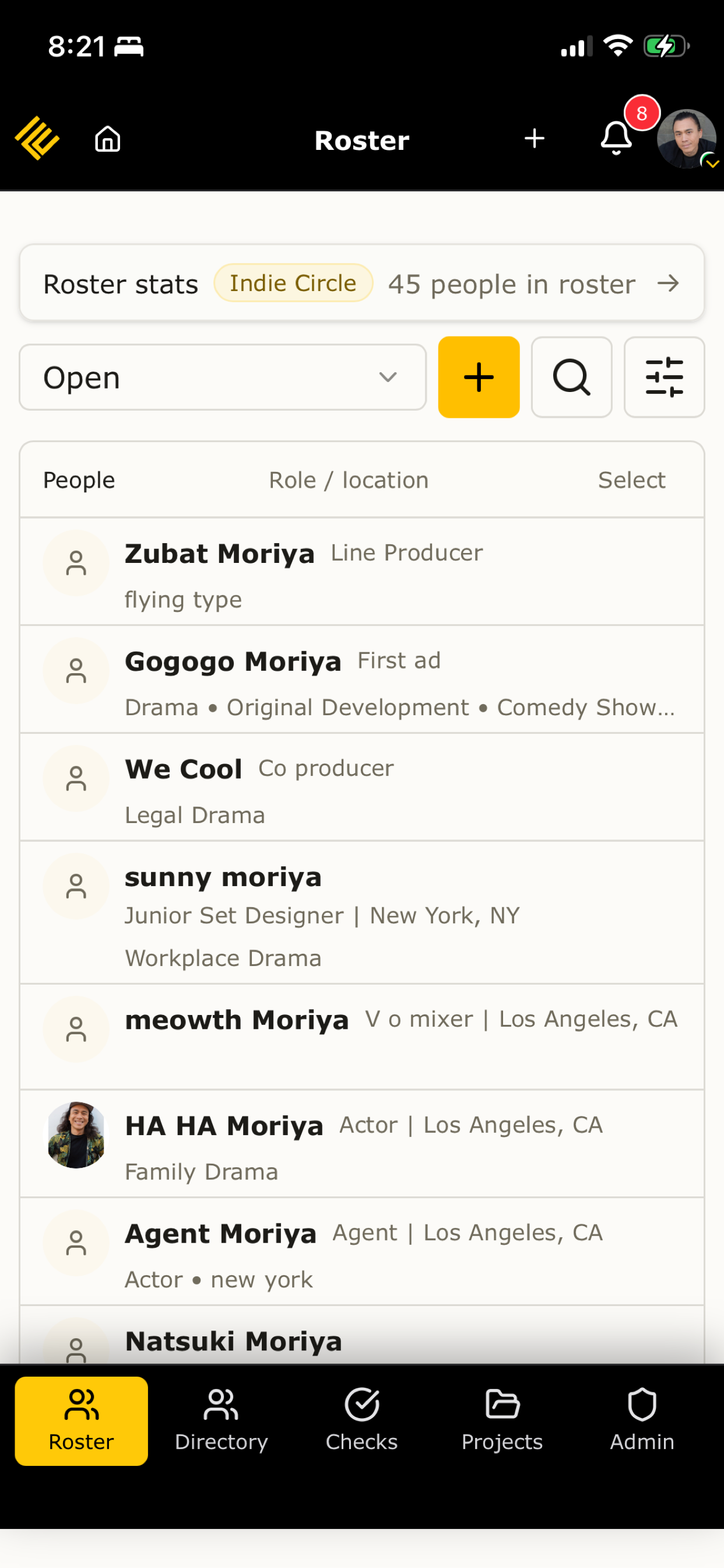Tap Line Producer role text

(407, 552)
